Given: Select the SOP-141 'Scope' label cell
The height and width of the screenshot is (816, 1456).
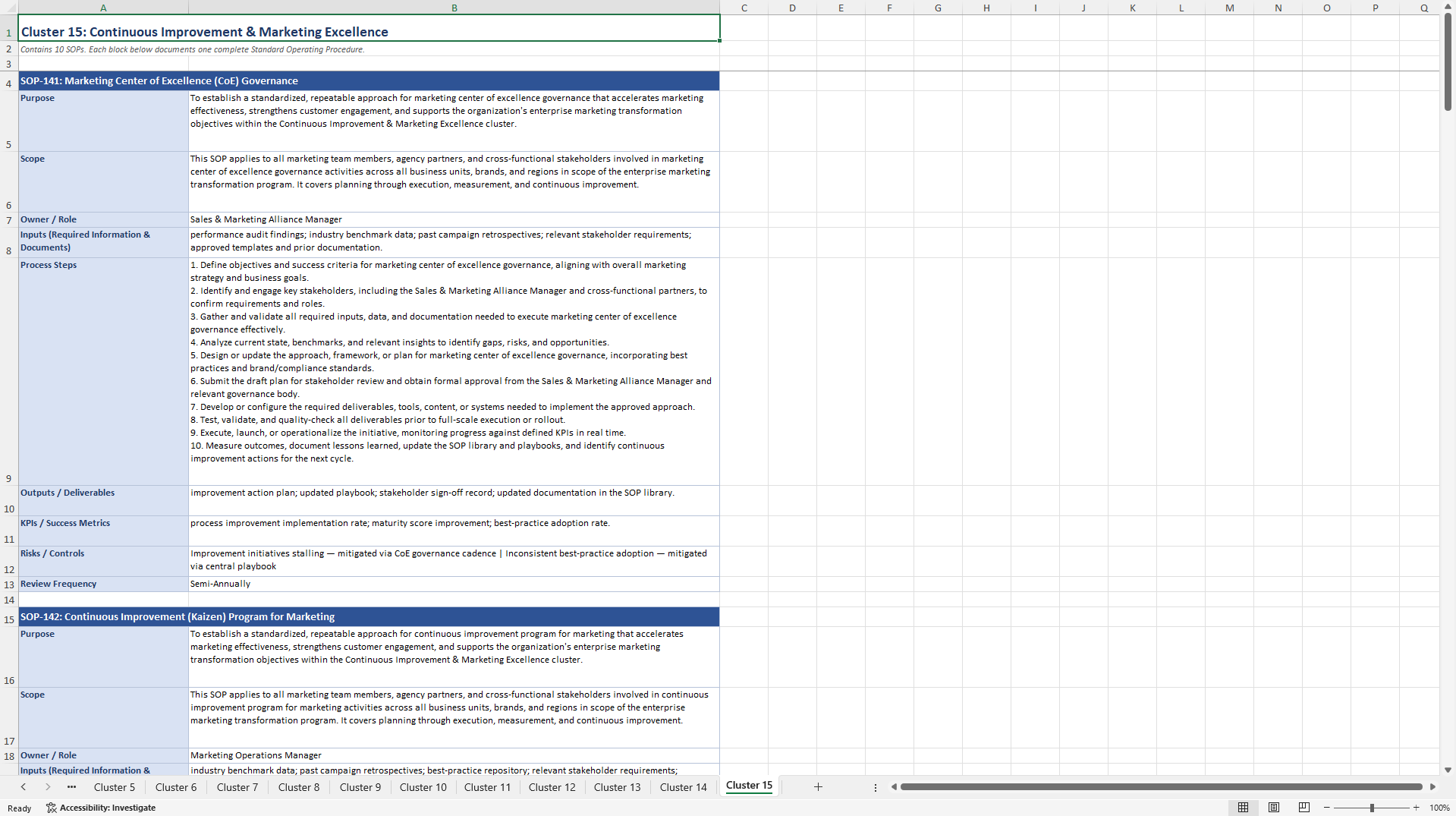Looking at the screenshot, I should (x=103, y=182).
